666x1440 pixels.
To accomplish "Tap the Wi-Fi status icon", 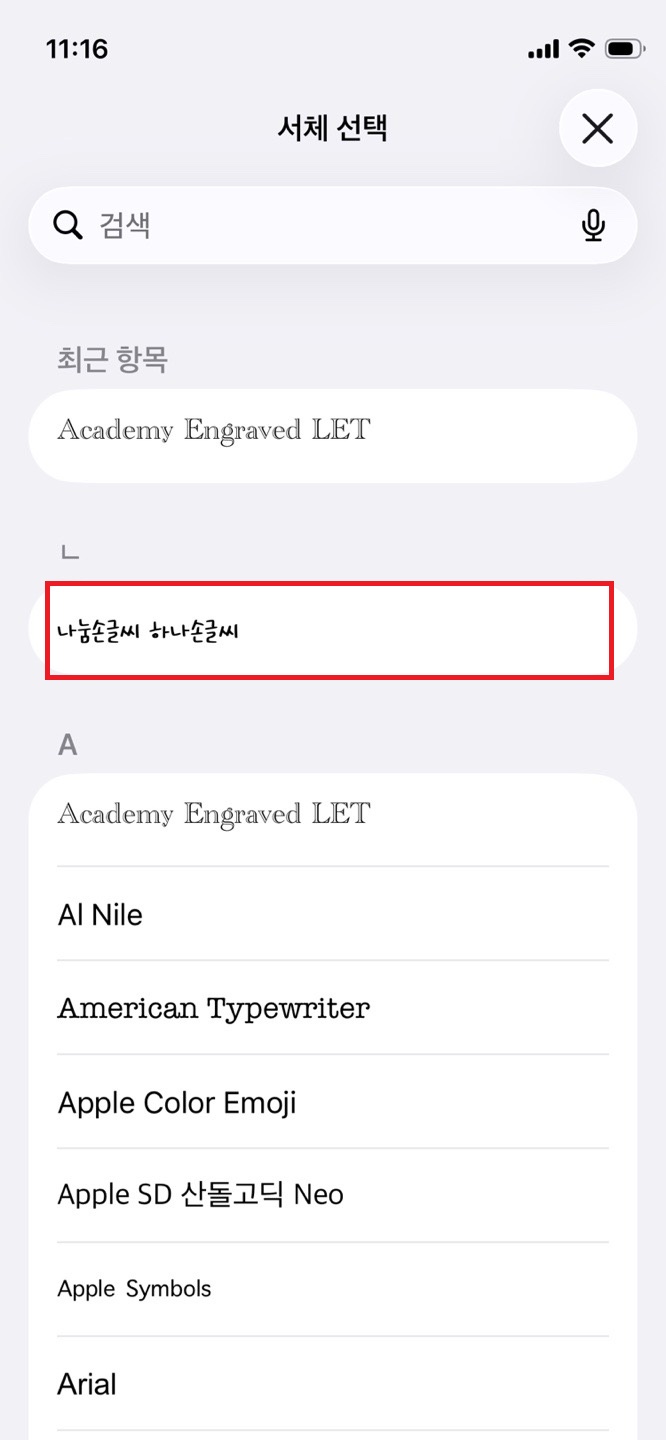I will point(580,48).
